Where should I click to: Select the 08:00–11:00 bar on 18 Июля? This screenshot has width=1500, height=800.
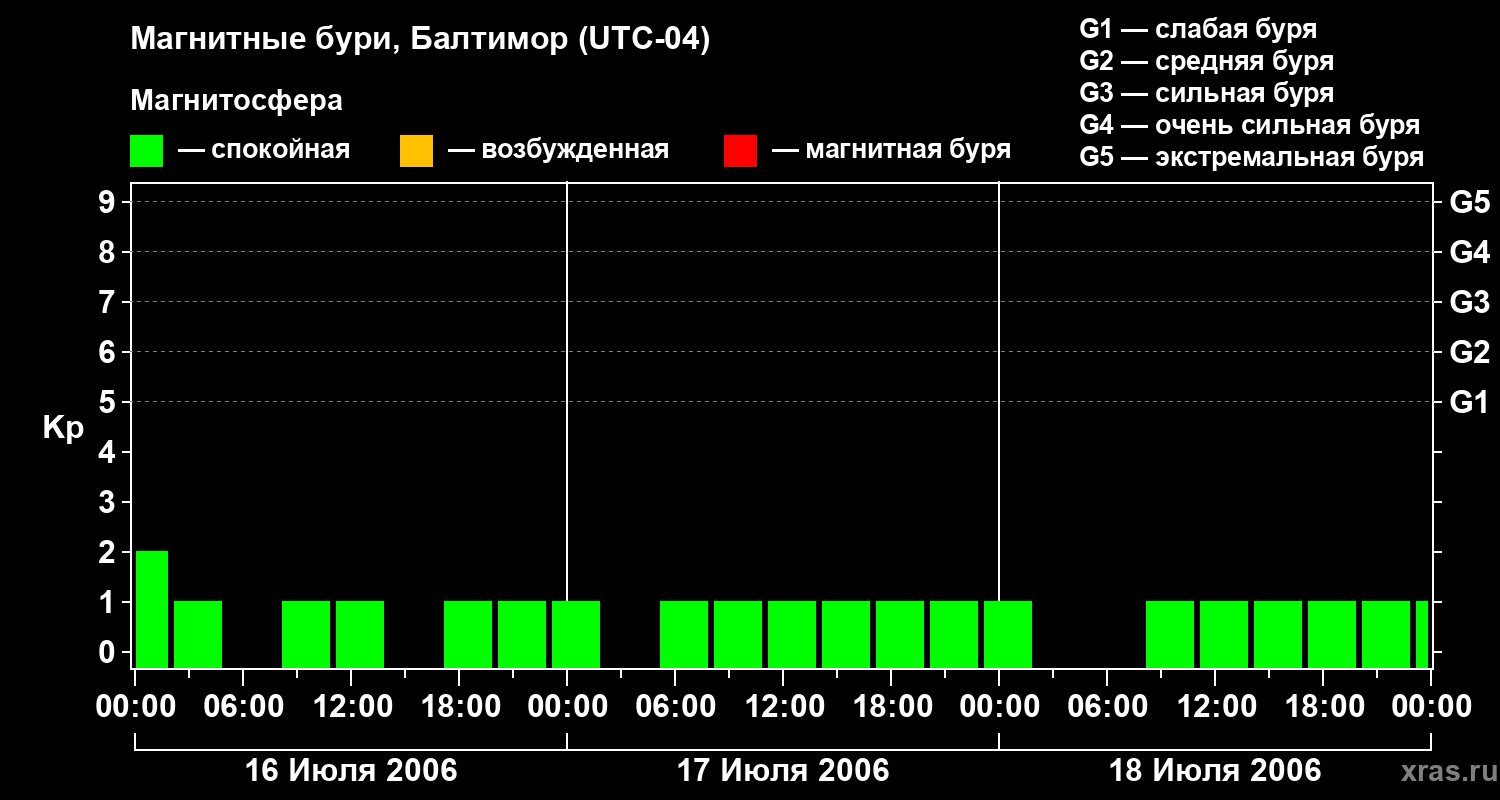(x=1170, y=634)
